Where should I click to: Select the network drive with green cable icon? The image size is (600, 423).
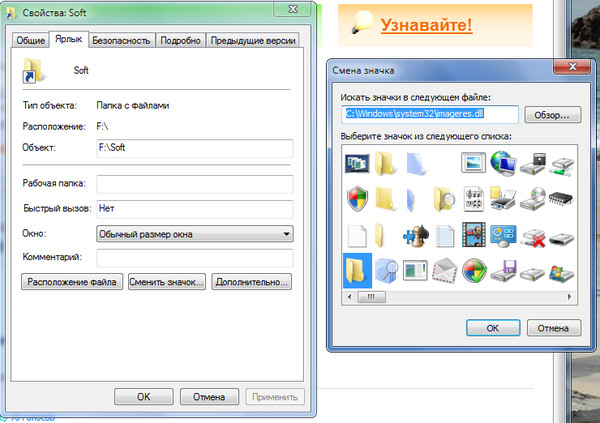pos(561,167)
